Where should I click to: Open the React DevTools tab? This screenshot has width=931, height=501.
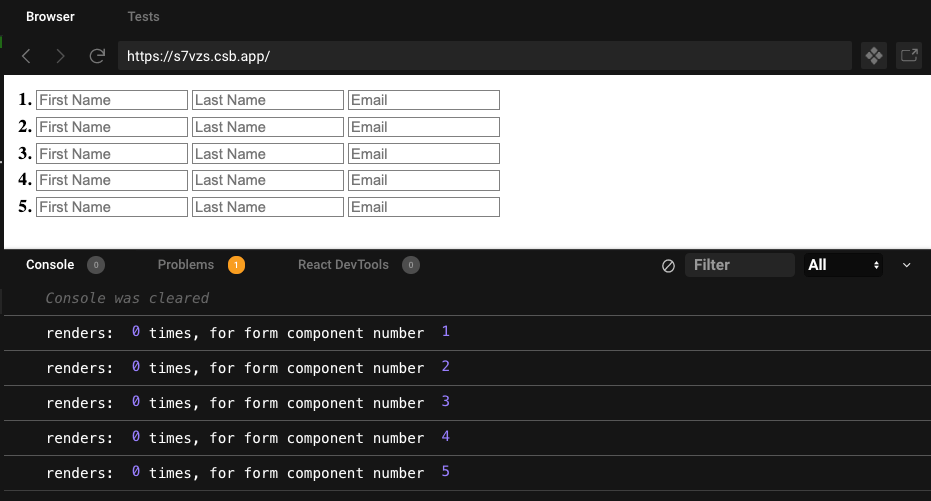pos(343,265)
